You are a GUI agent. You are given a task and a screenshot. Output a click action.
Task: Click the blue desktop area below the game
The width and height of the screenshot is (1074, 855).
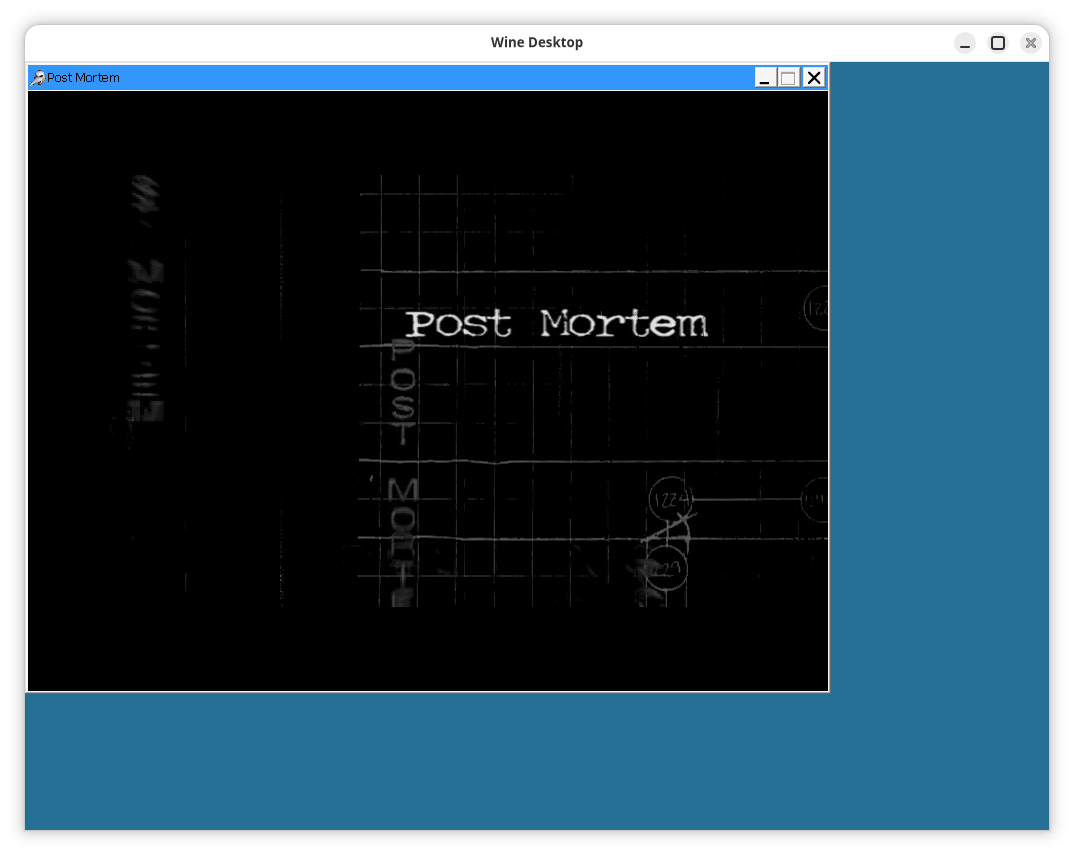430,760
